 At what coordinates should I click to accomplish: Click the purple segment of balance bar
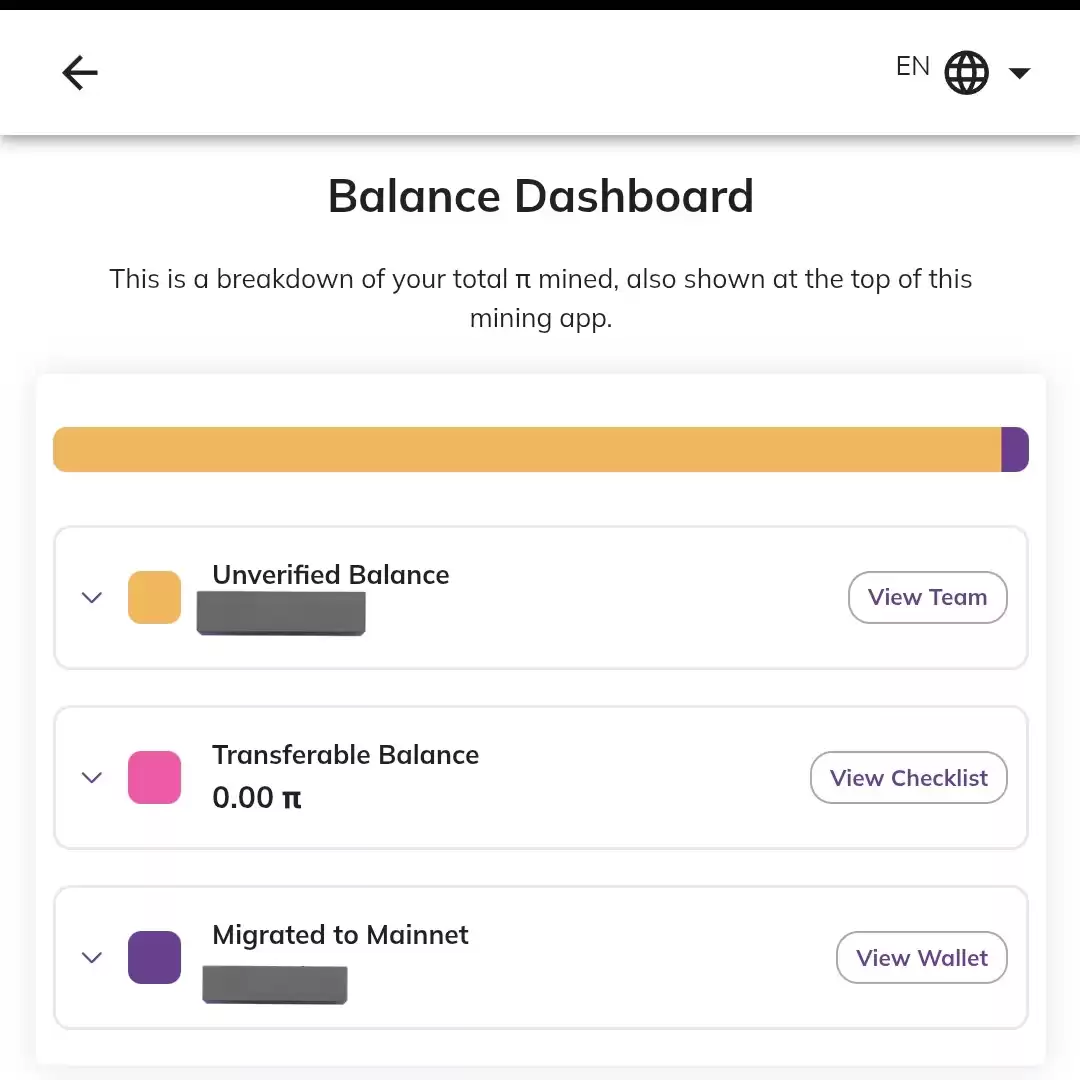[1015, 450]
